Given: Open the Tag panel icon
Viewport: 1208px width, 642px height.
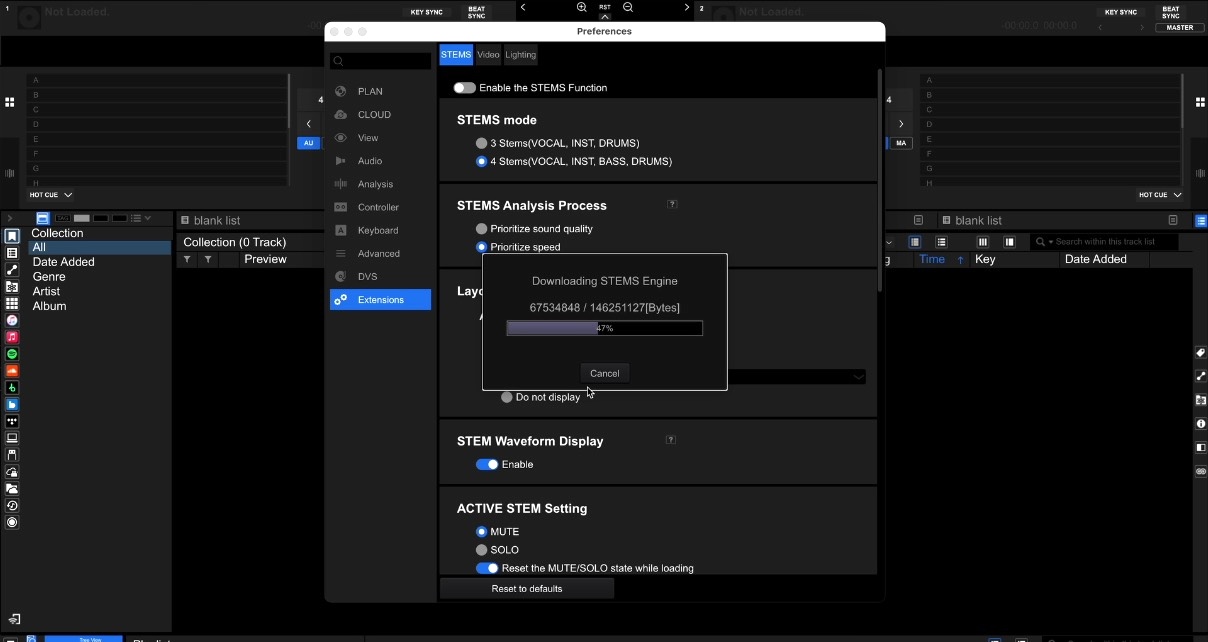Looking at the screenshot, I should [x=1199, y=353].
